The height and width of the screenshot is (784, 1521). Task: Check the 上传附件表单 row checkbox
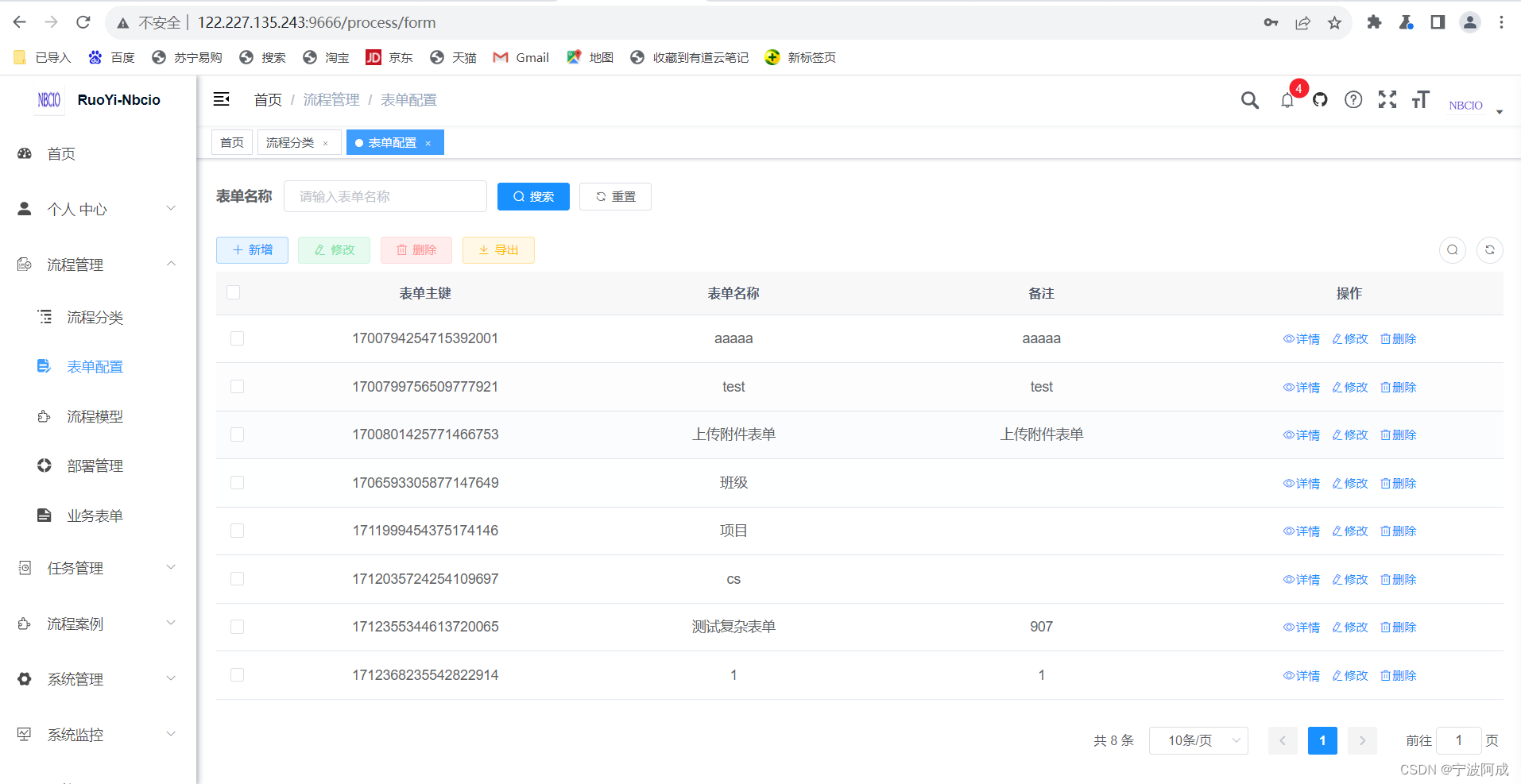[x=237, y=434]
